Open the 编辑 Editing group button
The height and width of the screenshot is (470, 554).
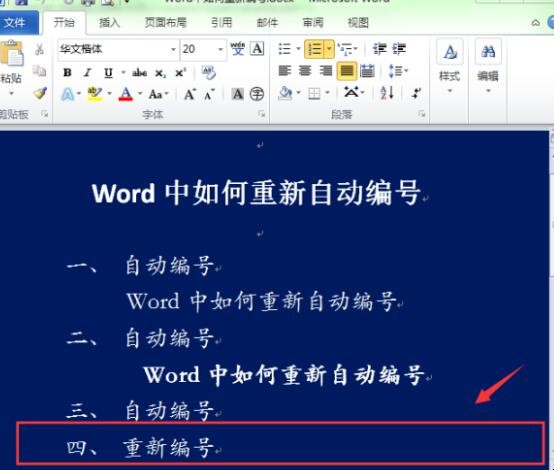click(488, 67)
